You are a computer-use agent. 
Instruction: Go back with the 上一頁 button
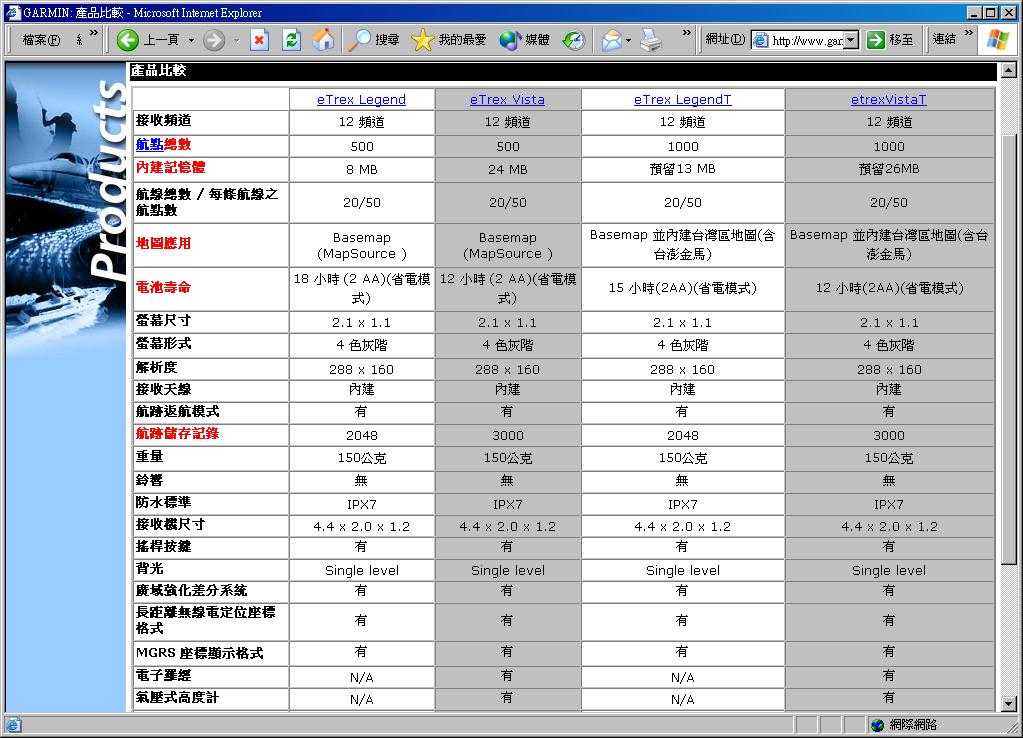tap(149, 40)
